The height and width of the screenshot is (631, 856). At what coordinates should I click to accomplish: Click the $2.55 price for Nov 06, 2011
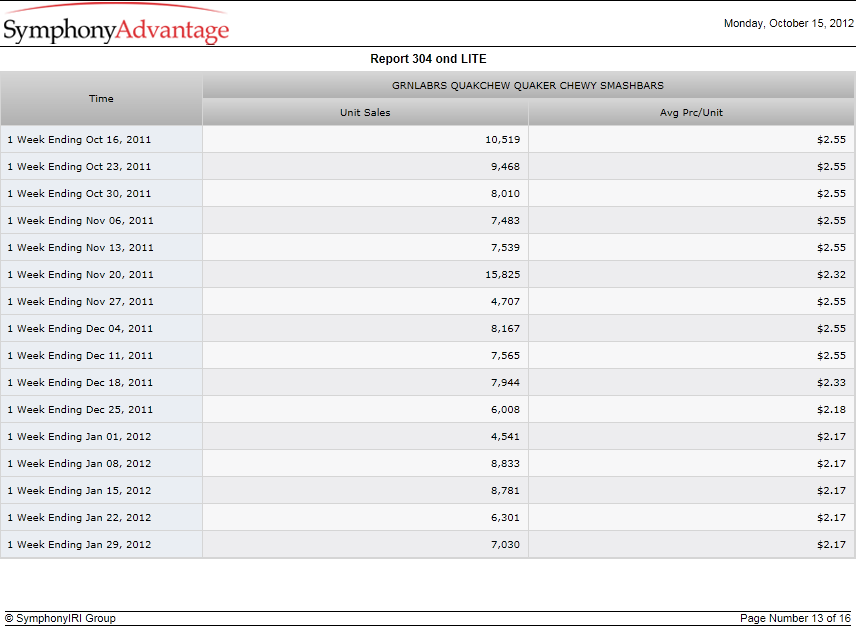point(831,221)
